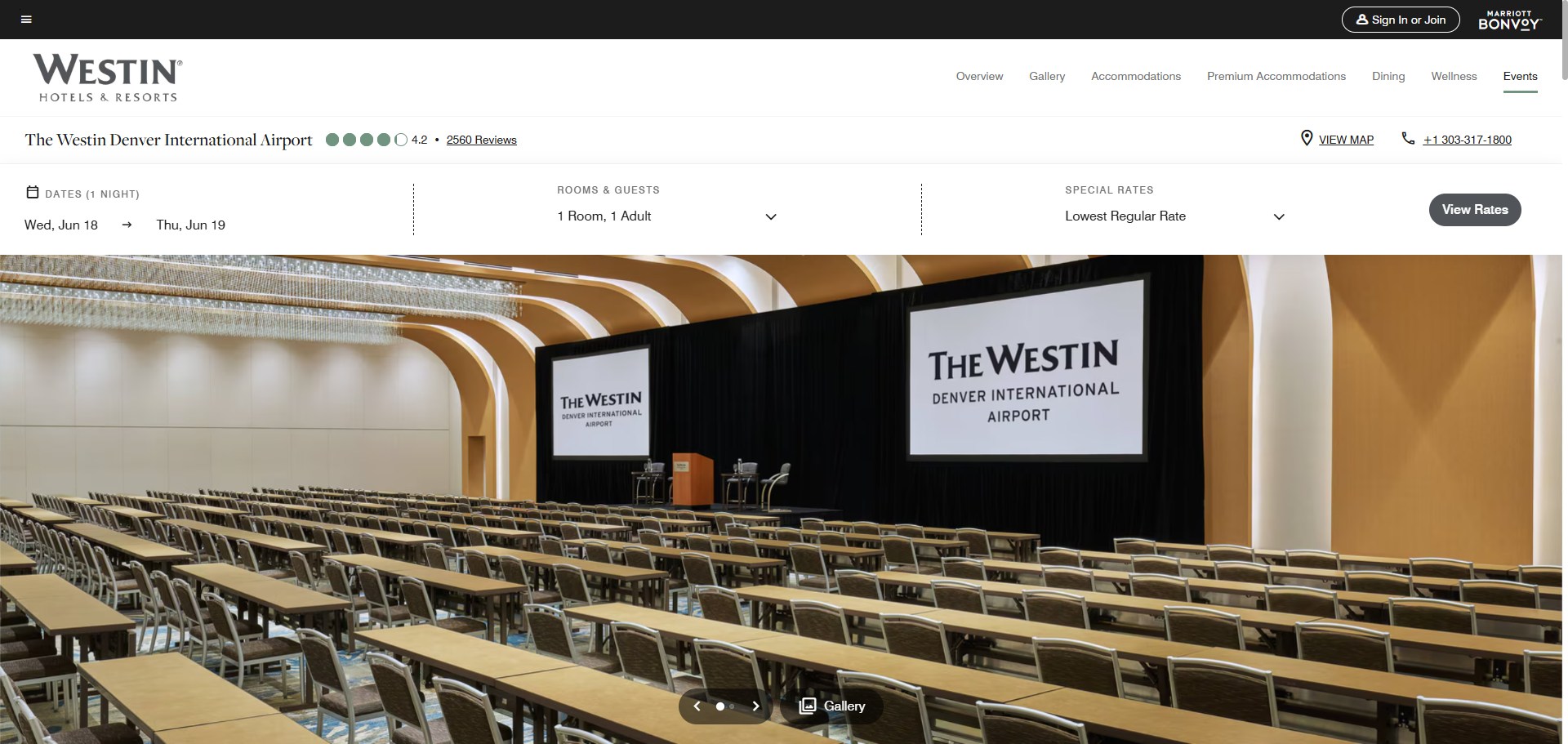Click the green rating circles
Screen dimensions: 1568x744
click(x=366, y=140)
